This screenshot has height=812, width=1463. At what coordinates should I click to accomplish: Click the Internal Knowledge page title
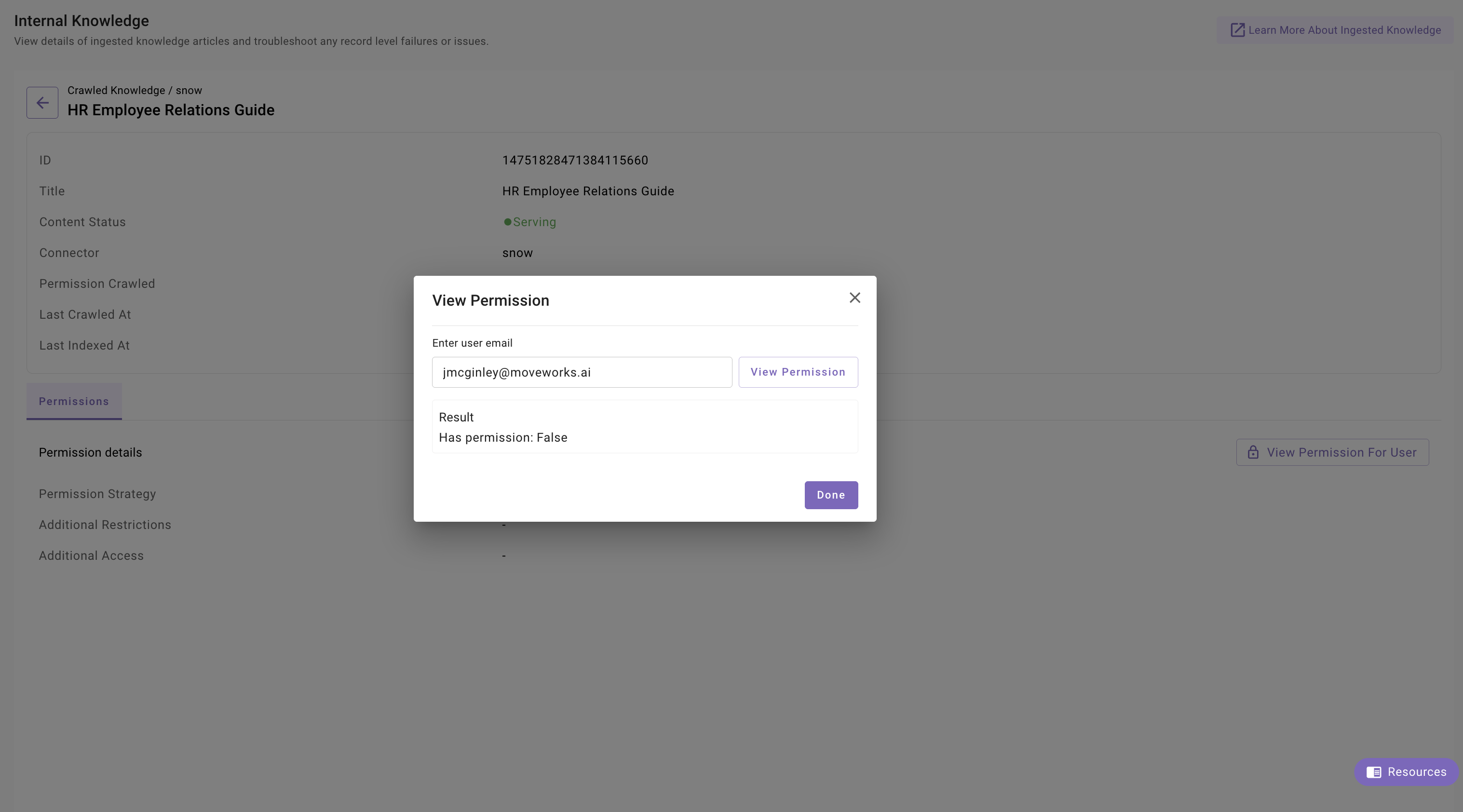pos(81,21)
